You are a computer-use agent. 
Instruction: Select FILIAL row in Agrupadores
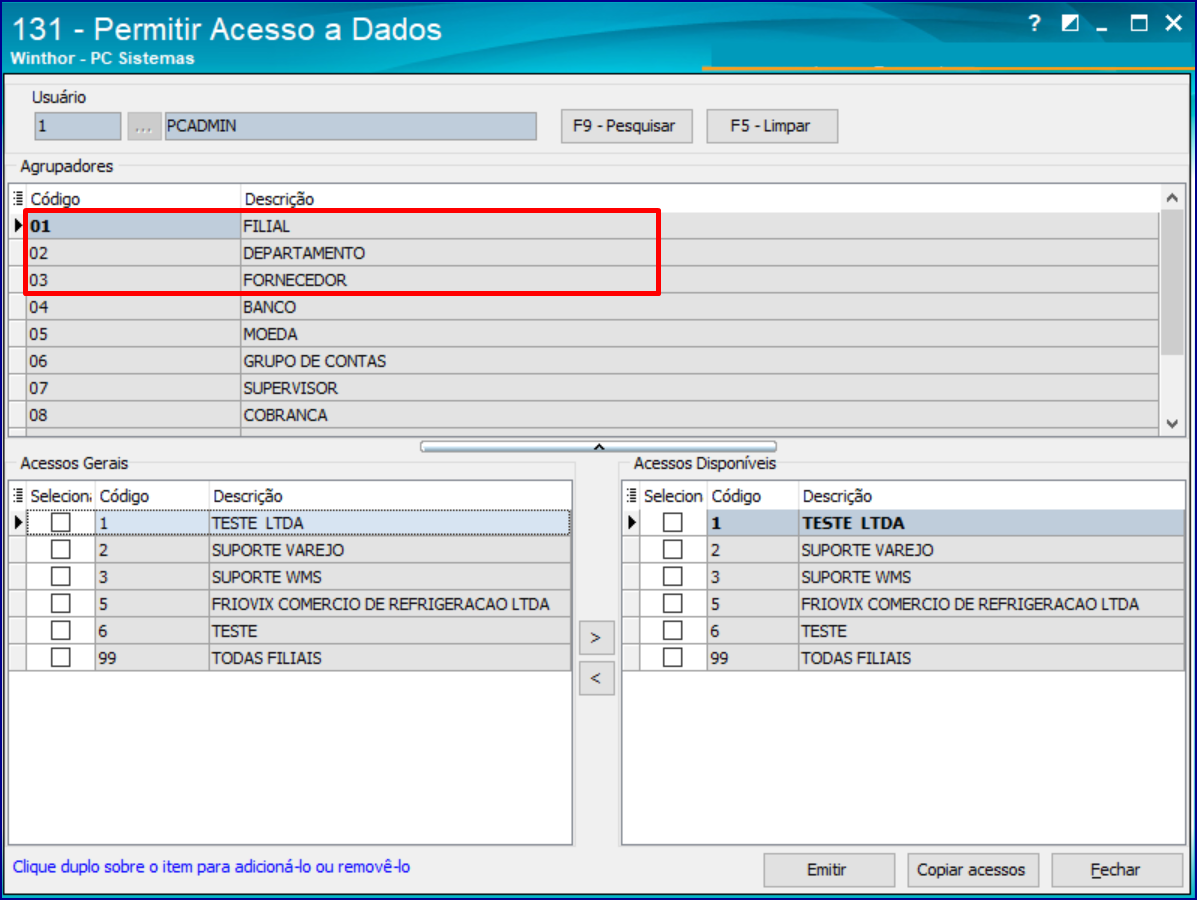tap(592, 226)
